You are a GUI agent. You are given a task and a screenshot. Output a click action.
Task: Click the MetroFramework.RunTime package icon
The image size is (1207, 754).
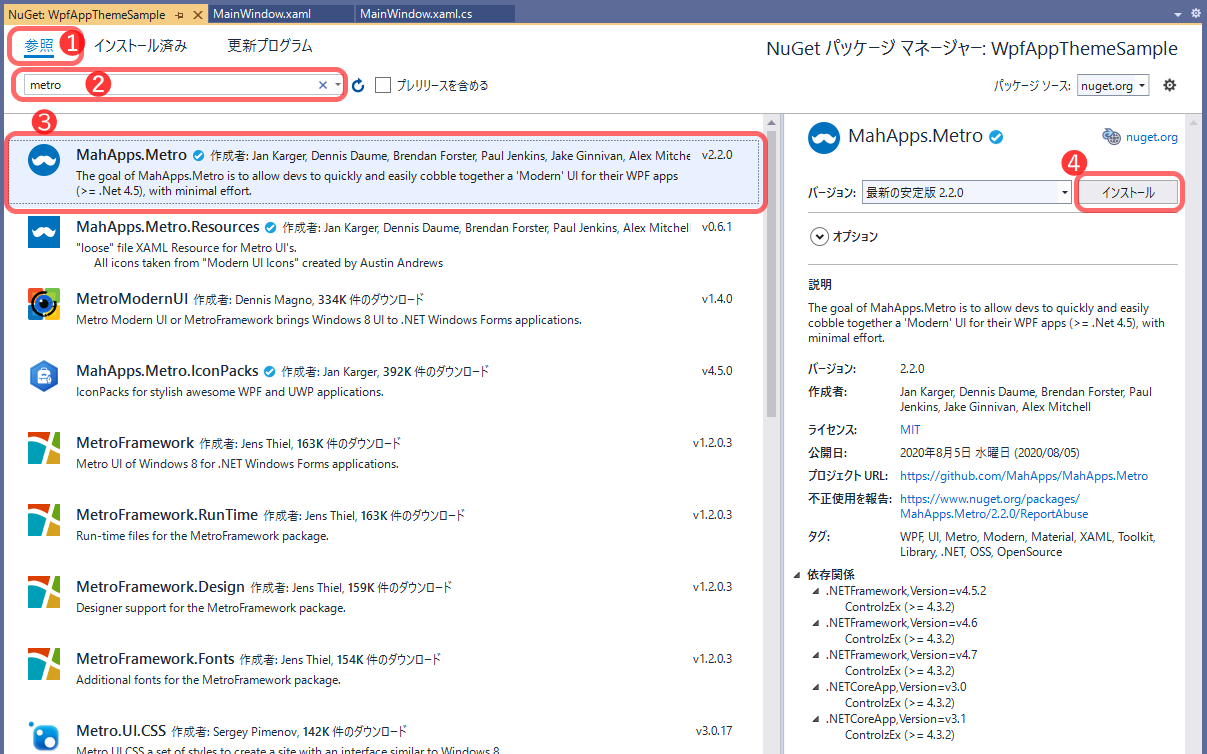(x=44, y=520)
